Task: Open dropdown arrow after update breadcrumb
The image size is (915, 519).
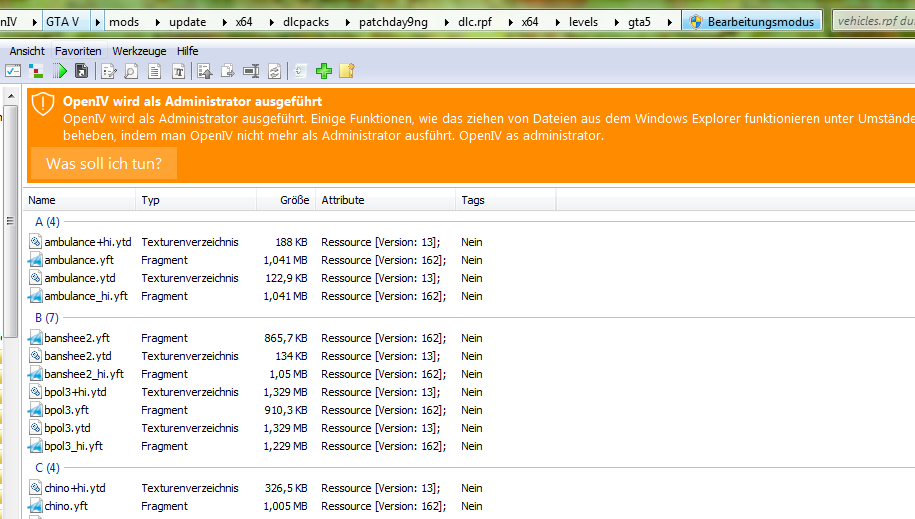Action: 224,22
